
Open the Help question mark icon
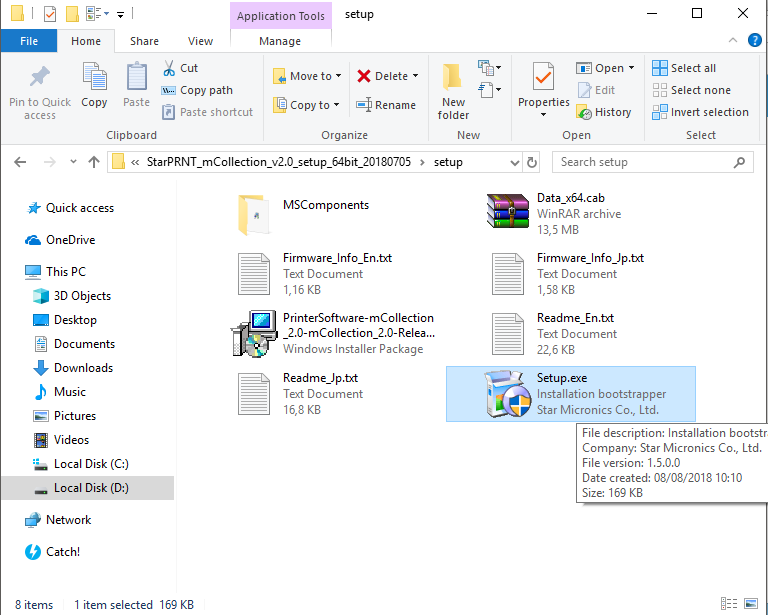tap(755, 40)
